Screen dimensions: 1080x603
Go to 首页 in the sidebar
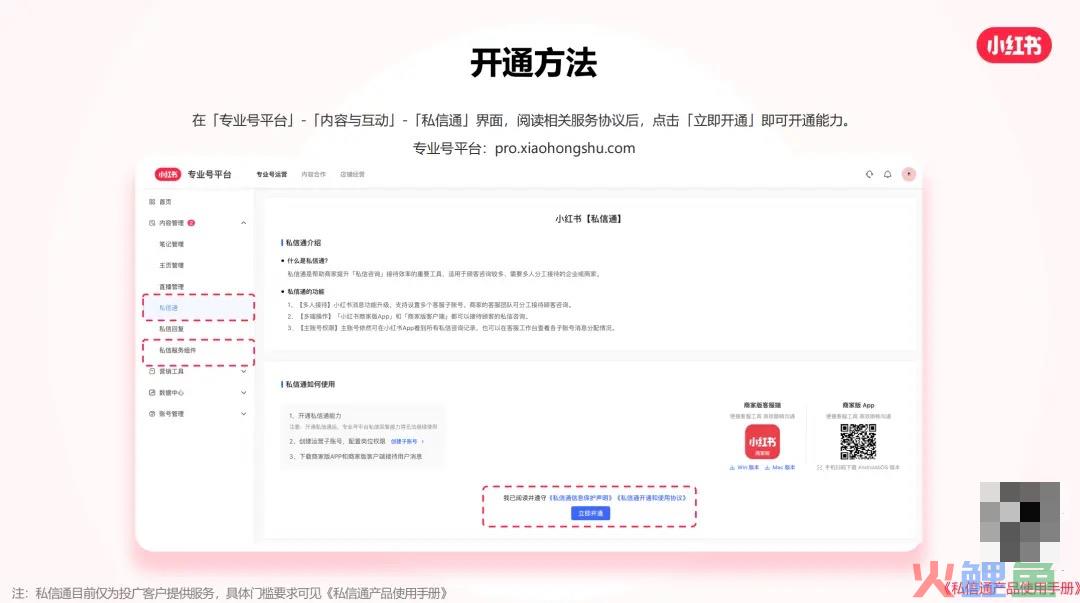point(165,202)
